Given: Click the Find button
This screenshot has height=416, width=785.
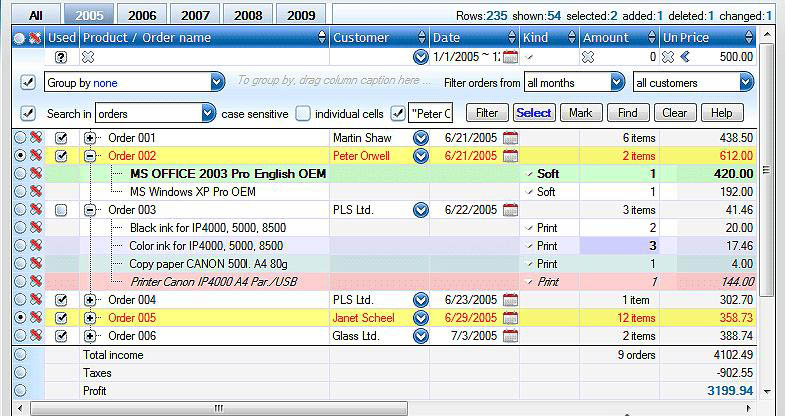Looking at the screenshot, I should coord(628,113).
